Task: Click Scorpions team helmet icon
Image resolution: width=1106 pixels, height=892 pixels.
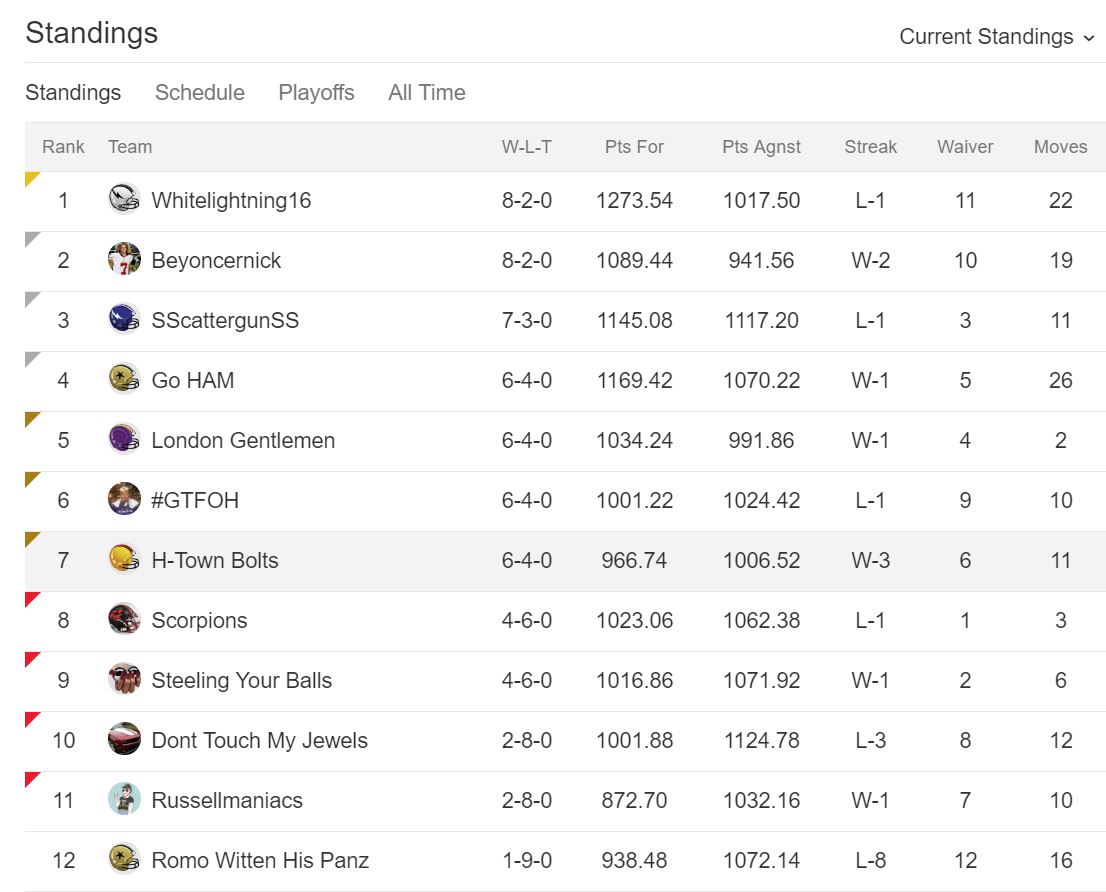Action: click(x=124, y=620)
